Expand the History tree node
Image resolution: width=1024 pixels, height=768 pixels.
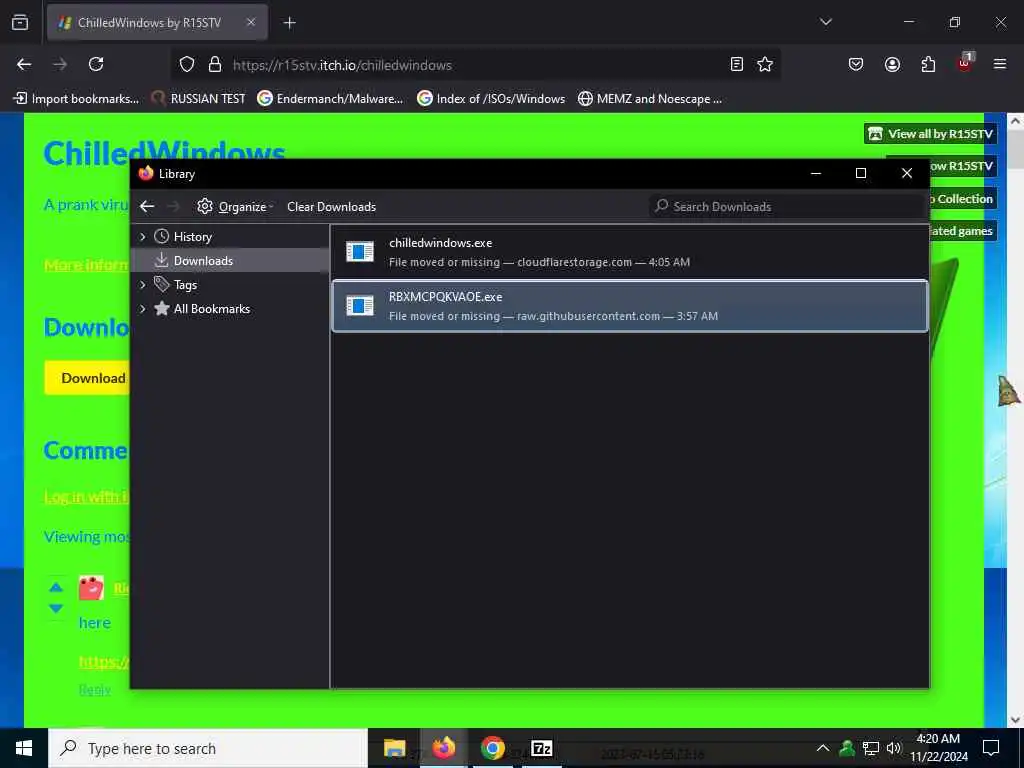(x=143, y=236)
